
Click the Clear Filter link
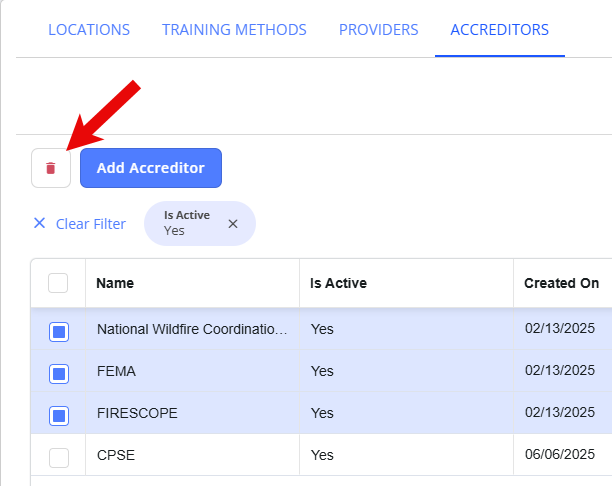click(91, 224)
